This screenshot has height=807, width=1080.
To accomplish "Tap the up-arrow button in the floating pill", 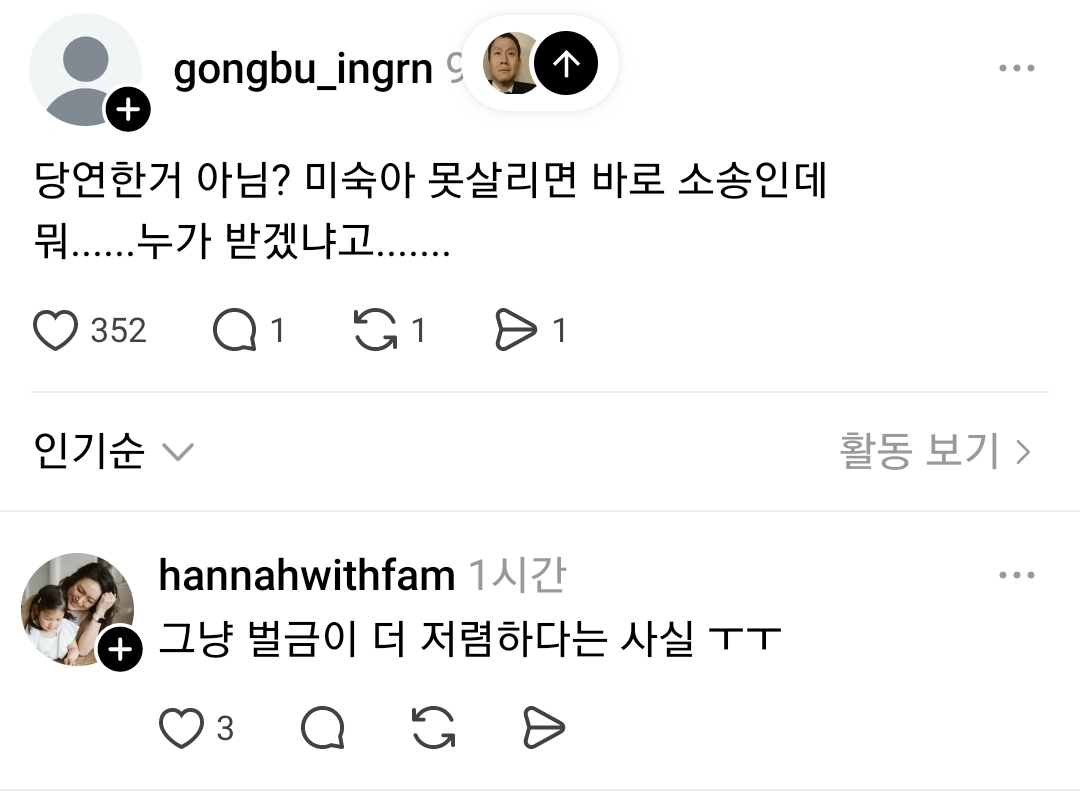I will (566, 63).
